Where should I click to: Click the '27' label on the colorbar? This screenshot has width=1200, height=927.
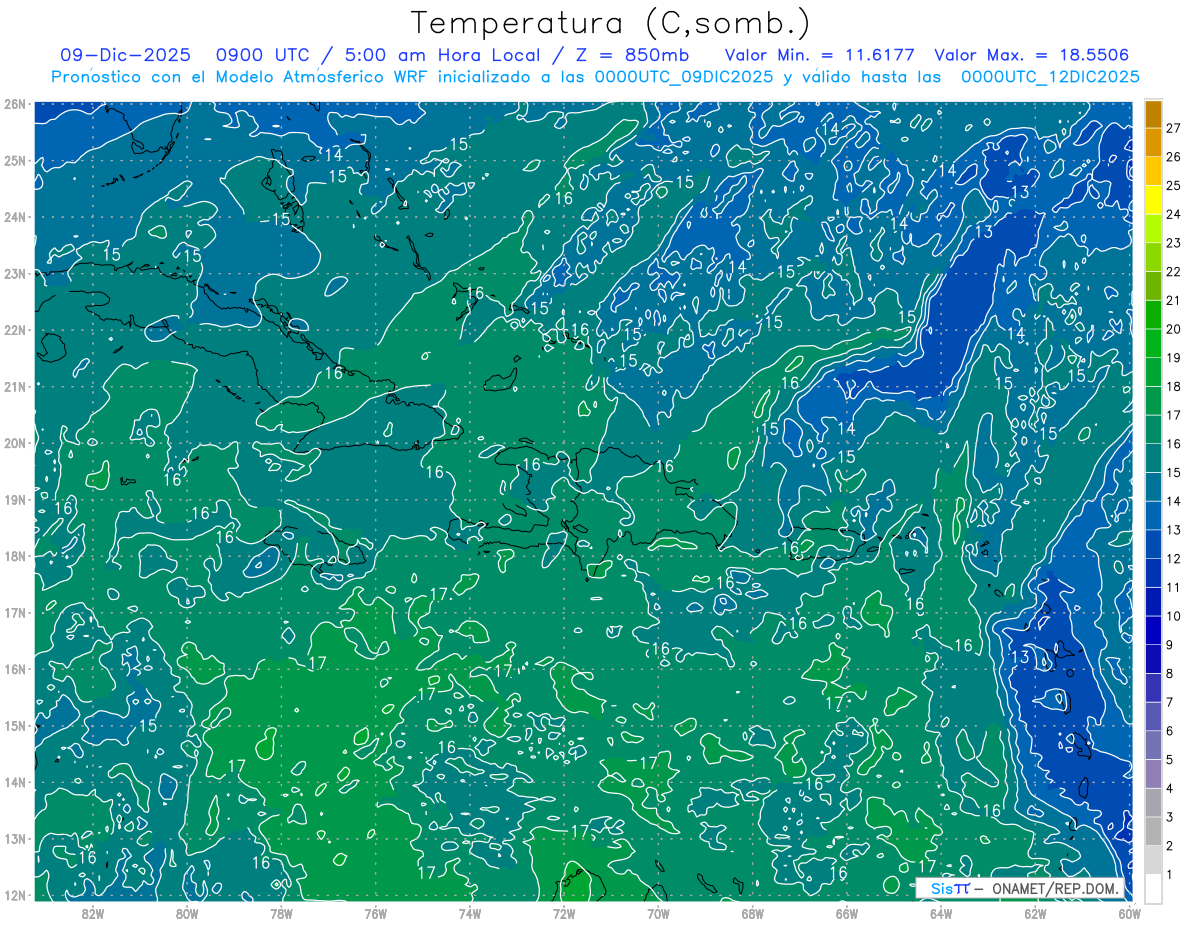(x=1173, y=128)
